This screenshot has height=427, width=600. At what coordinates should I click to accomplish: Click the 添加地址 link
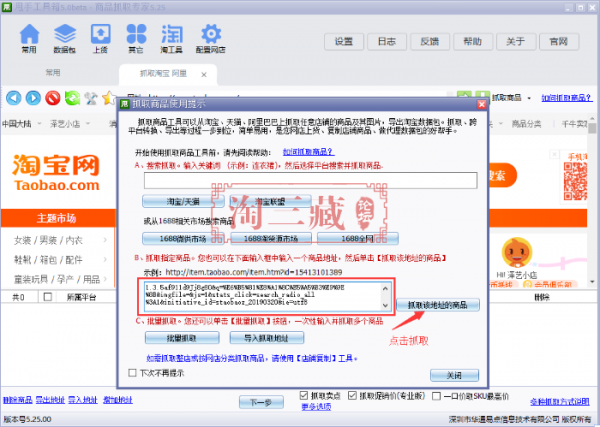[x=117, y=400]
